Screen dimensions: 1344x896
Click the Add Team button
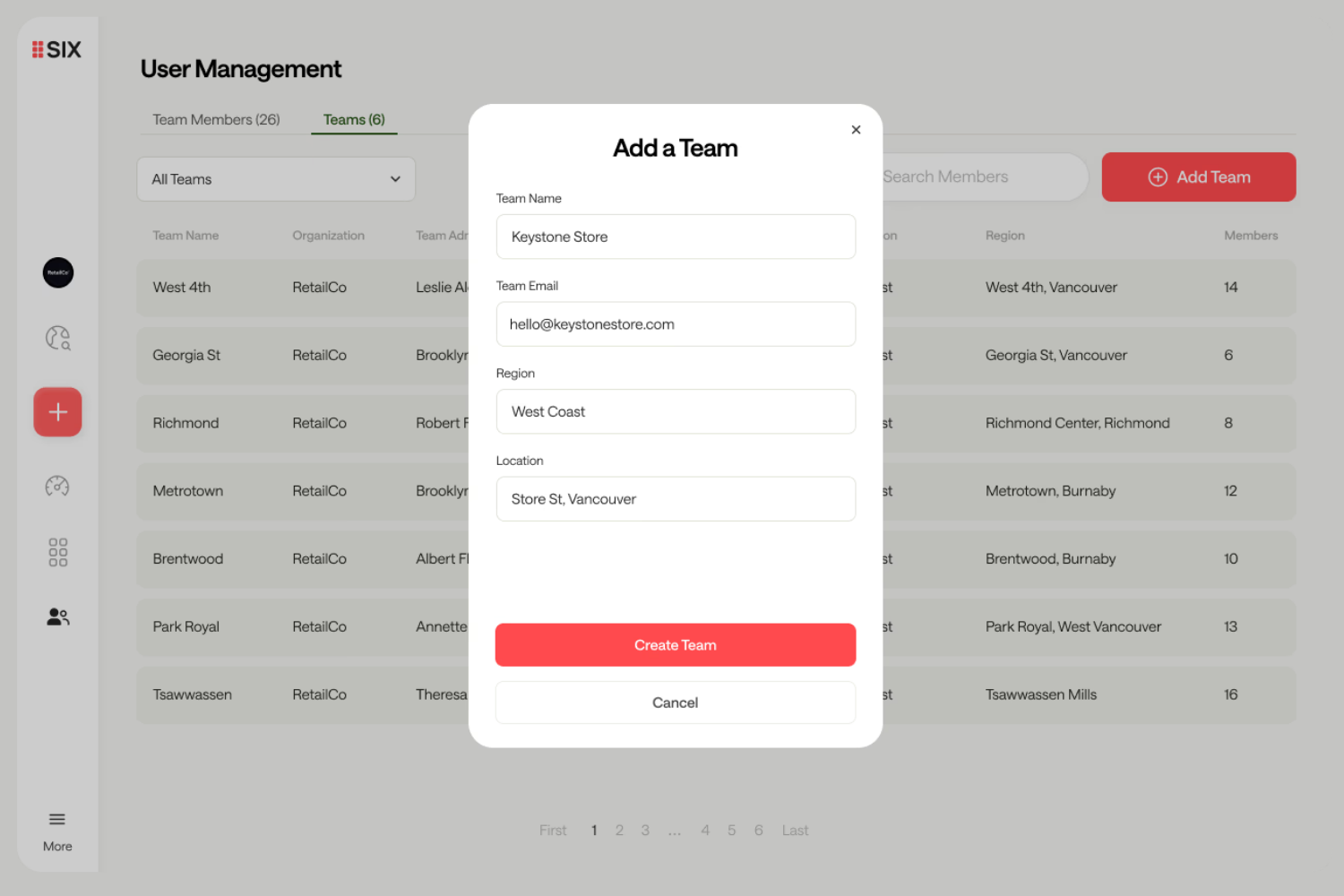pos(1199,177)
